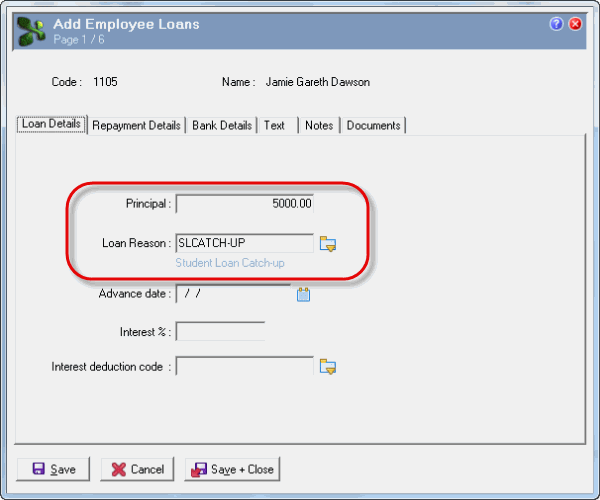Viewport: 600px width, 500px height.
Task: Focus the Interest % field
Action: 220,331
